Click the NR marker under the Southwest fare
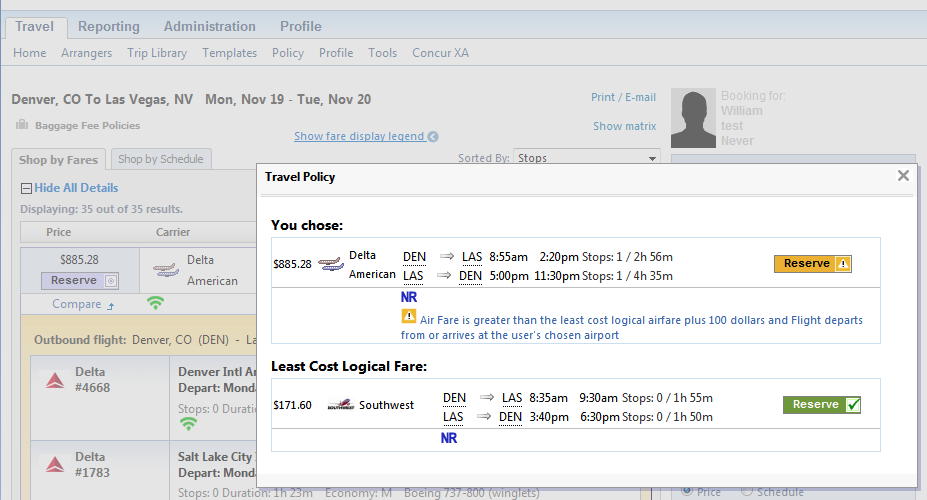The image size is (927, 500). [x=449, y=438]
